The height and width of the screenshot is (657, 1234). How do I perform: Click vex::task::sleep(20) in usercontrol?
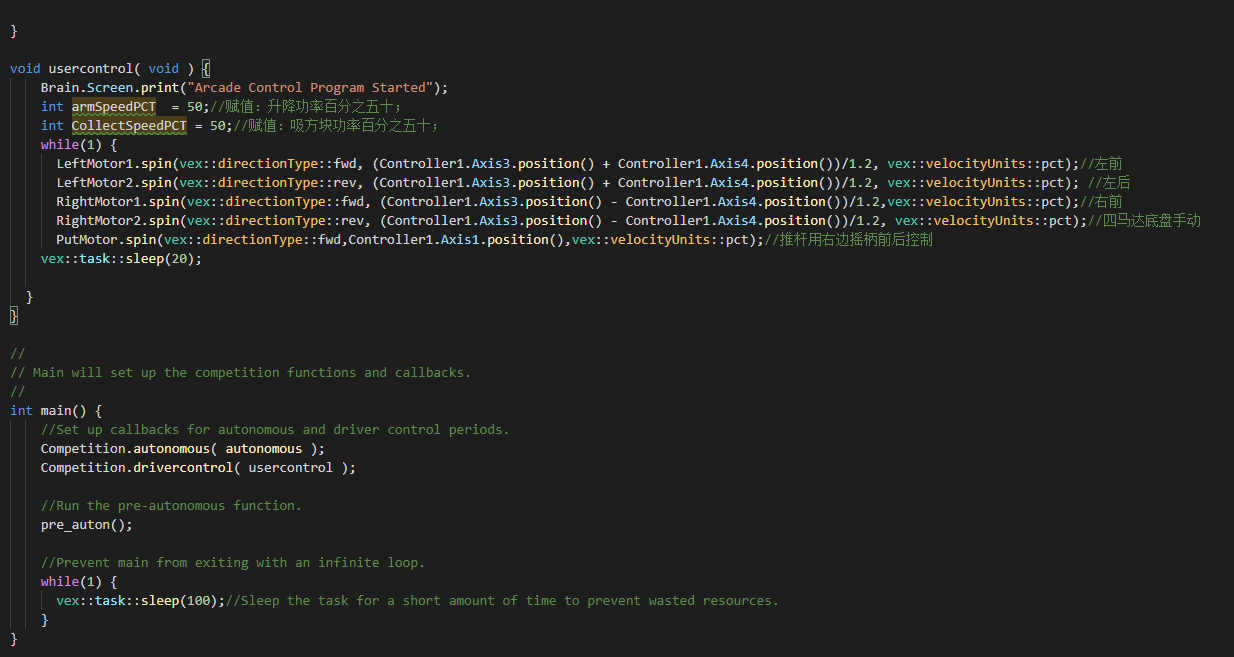(121, 258)
